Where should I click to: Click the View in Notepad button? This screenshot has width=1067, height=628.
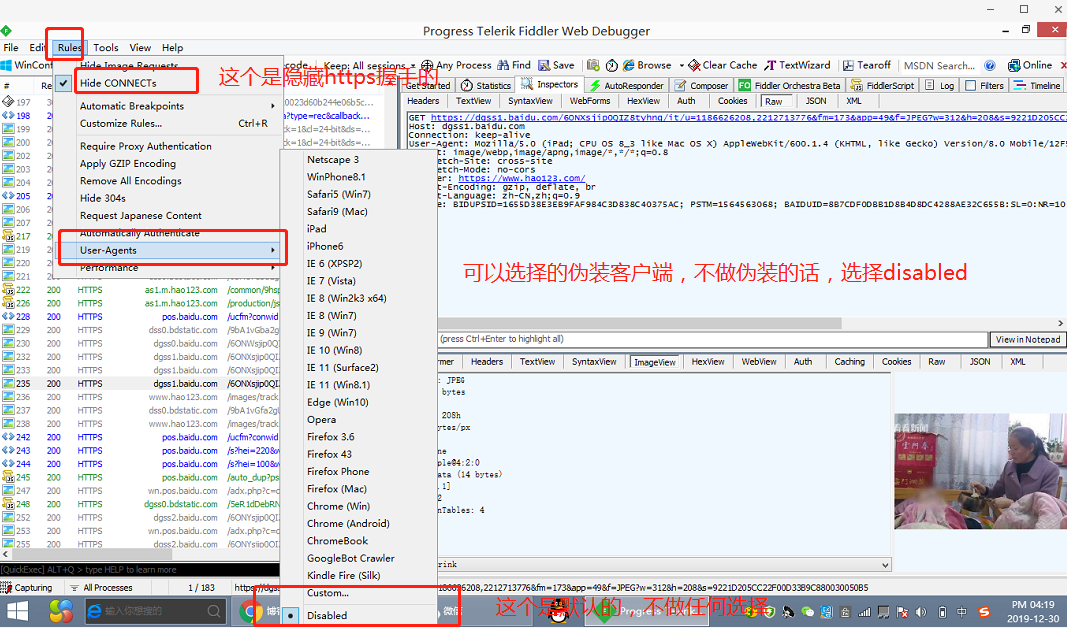click(1028, 340)
